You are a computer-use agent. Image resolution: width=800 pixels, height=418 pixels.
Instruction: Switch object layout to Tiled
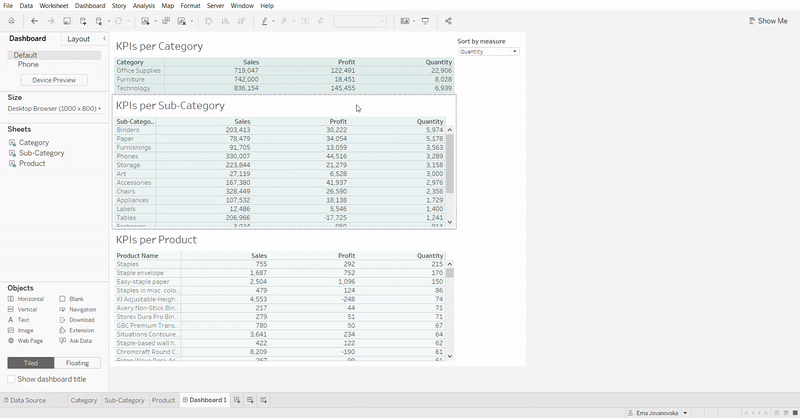pos(30,363)
